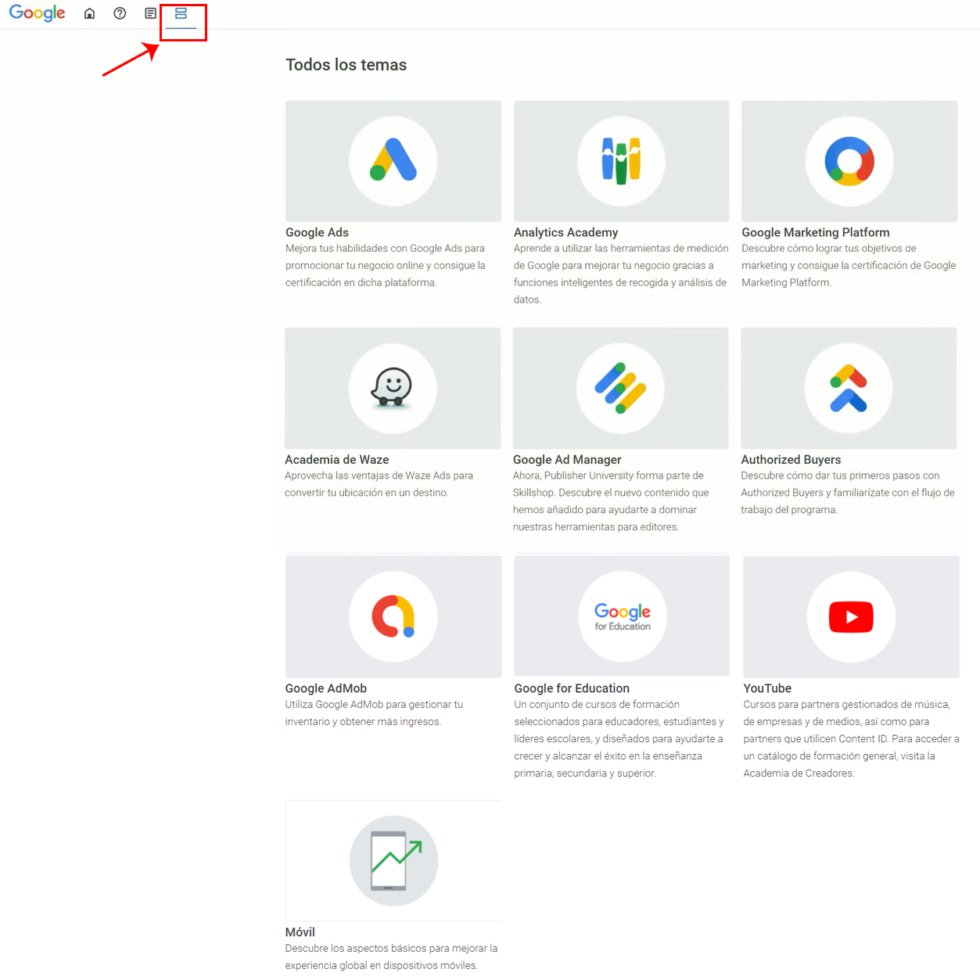Click the Analytics Academy logo icon
980x980 pixels.
pyautogui.click(x=621, y=160)
